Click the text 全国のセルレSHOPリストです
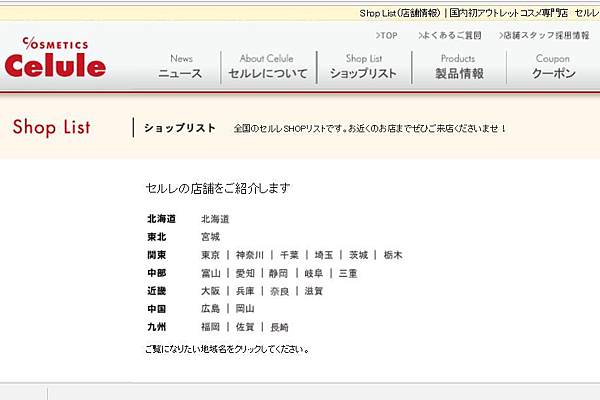 [290, 128]
